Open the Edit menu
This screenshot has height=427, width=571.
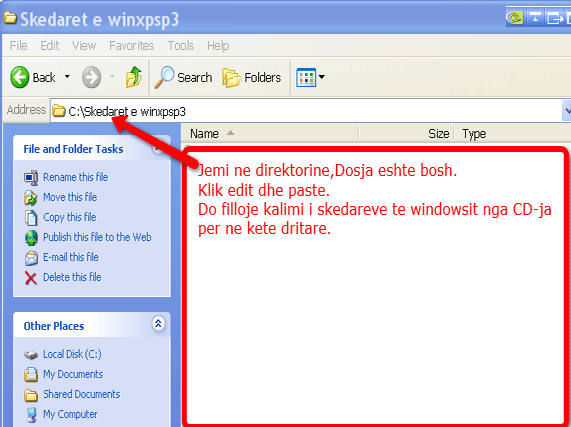pyautogui.click(x=50, y=46)
